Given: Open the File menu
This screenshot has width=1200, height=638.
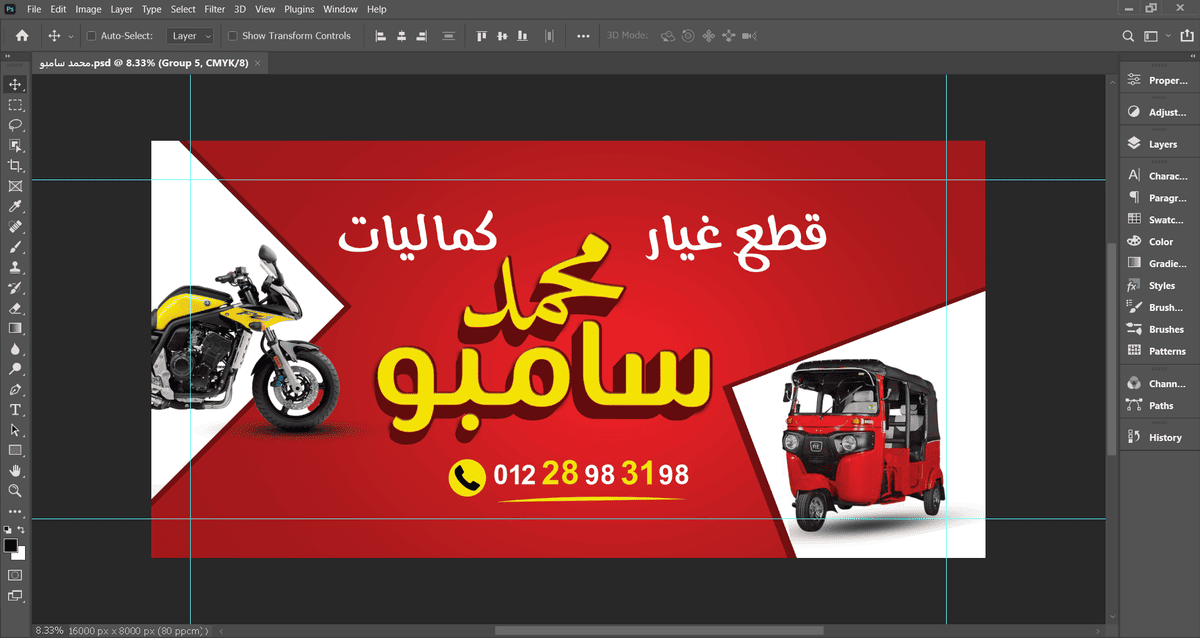Looking at the screenshot, I should coord(34,9).
